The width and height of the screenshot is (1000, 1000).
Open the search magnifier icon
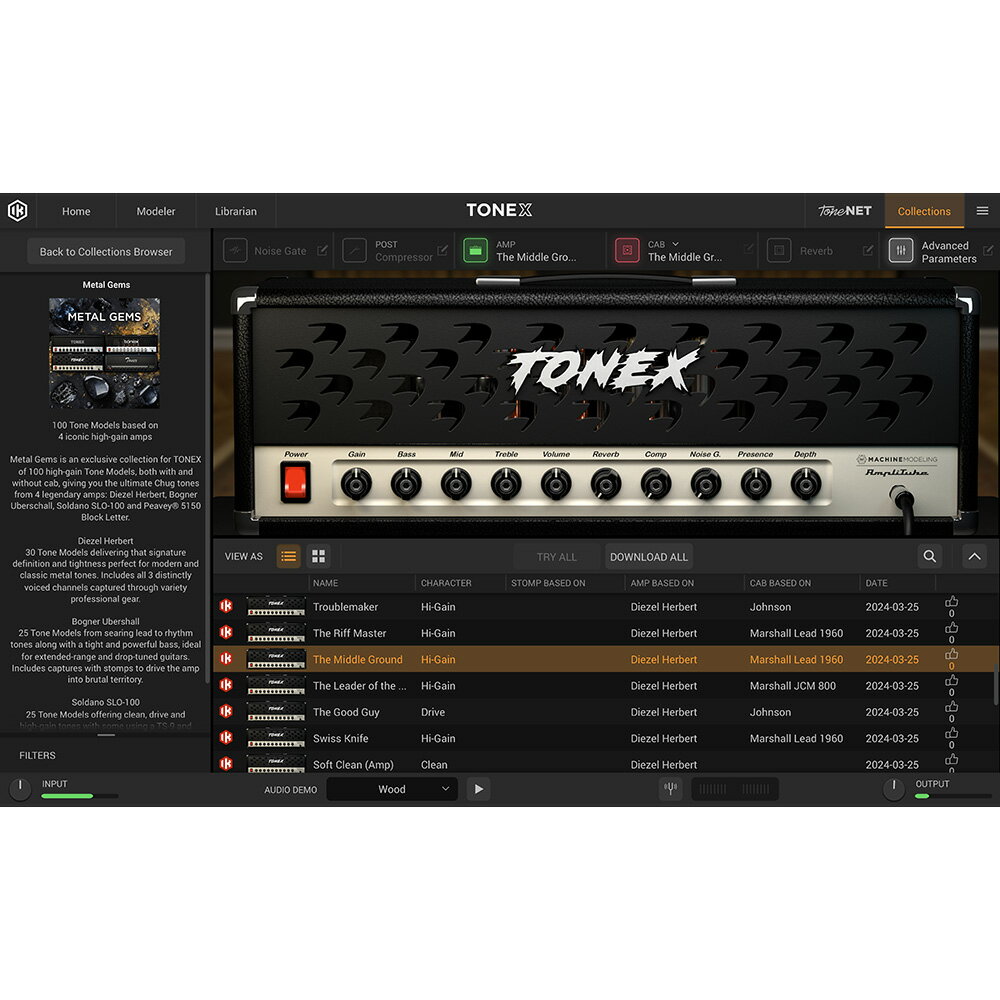930,556
